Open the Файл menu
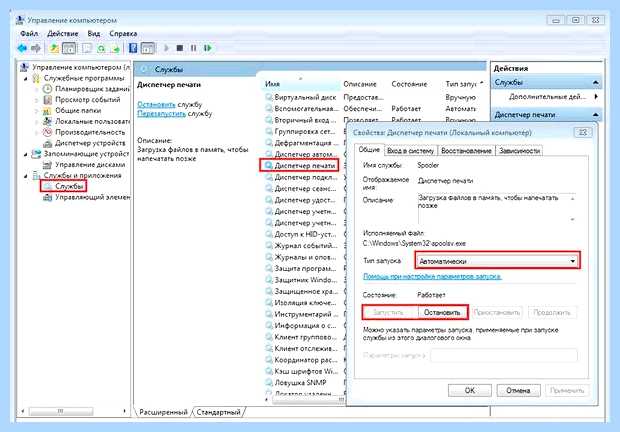620x432 pixels. (x=29, y=34)
